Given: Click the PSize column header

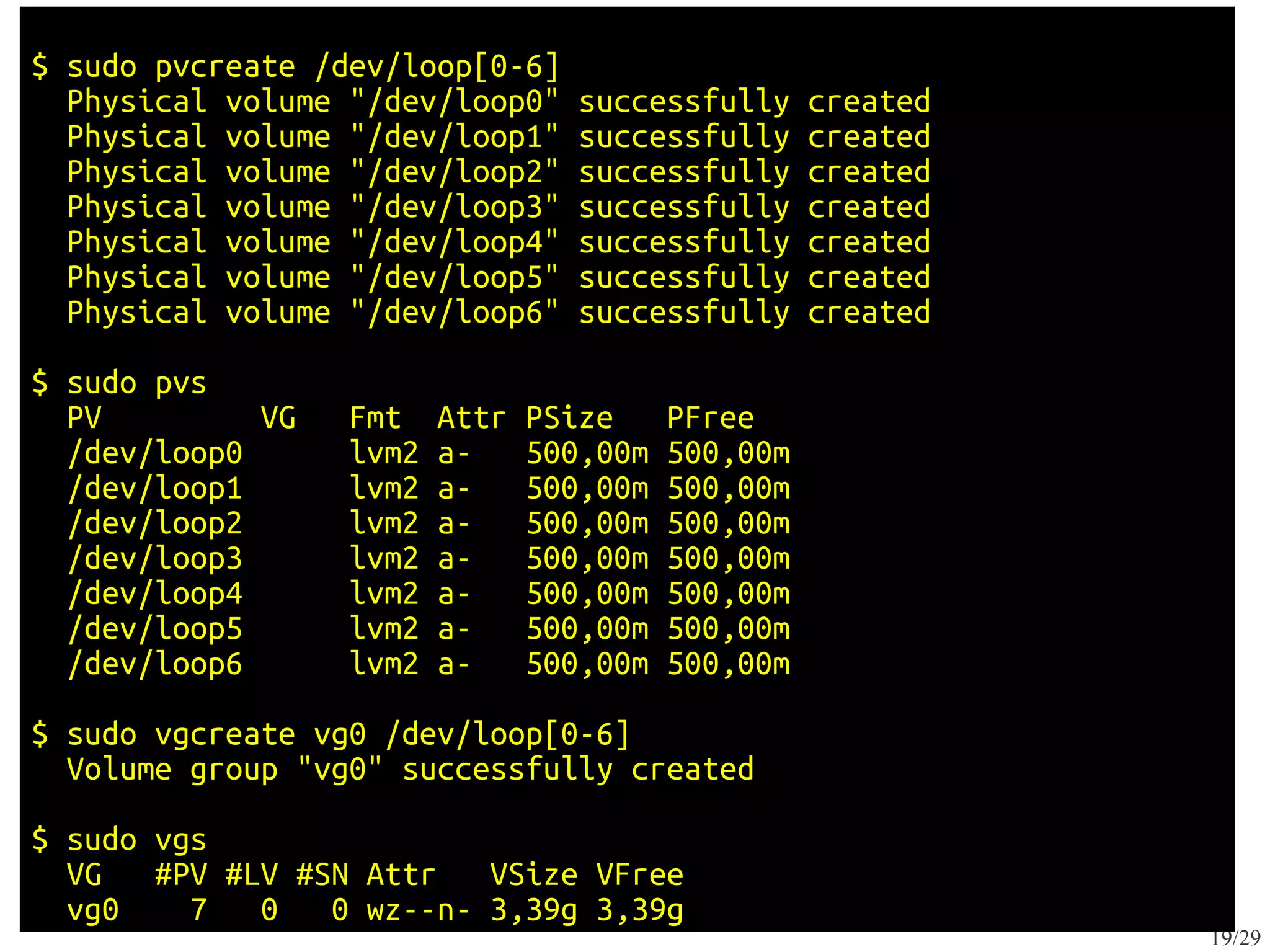Looking at the screenshot, I should pos(569,418).
